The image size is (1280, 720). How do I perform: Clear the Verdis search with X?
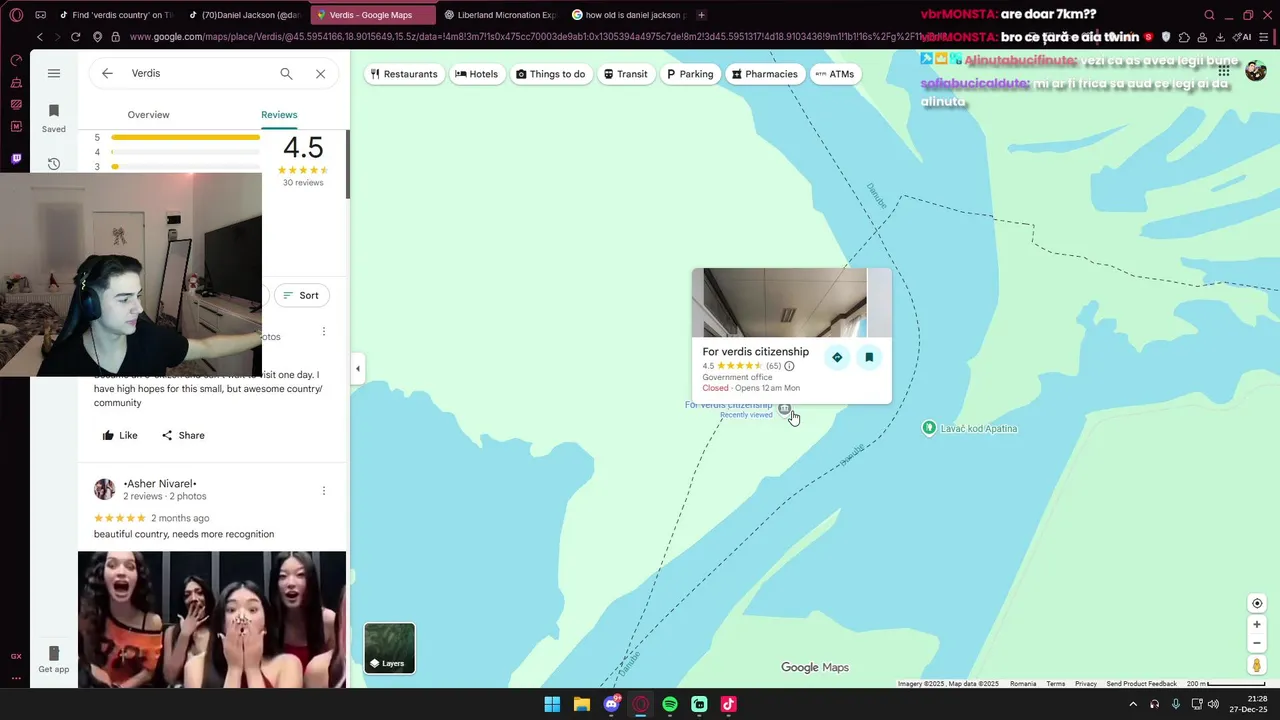tap(320, 73)
